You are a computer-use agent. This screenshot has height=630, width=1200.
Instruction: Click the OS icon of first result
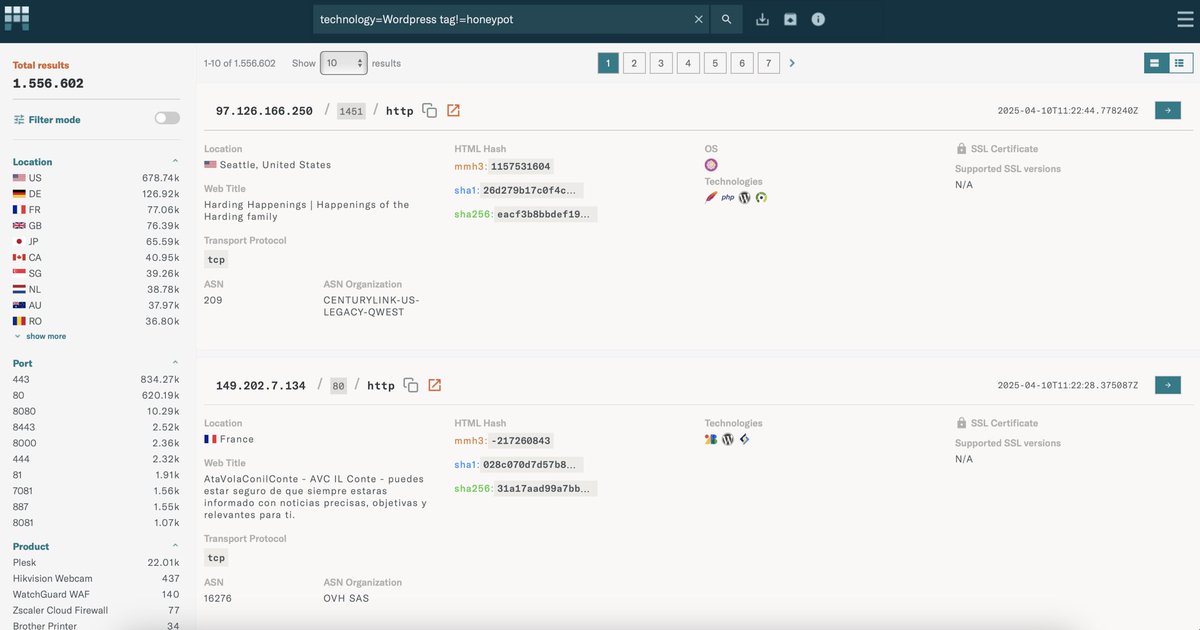(x=711, y=165)
